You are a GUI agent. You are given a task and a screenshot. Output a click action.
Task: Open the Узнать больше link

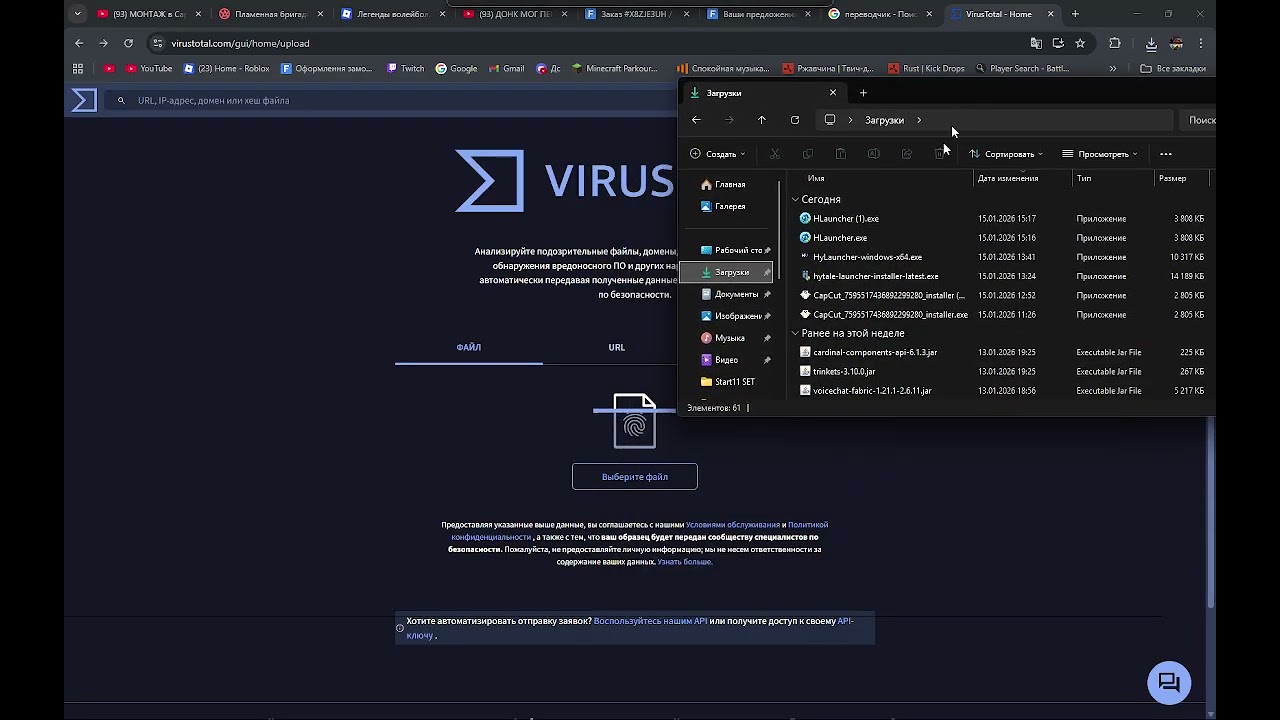[x=684, y=562]
